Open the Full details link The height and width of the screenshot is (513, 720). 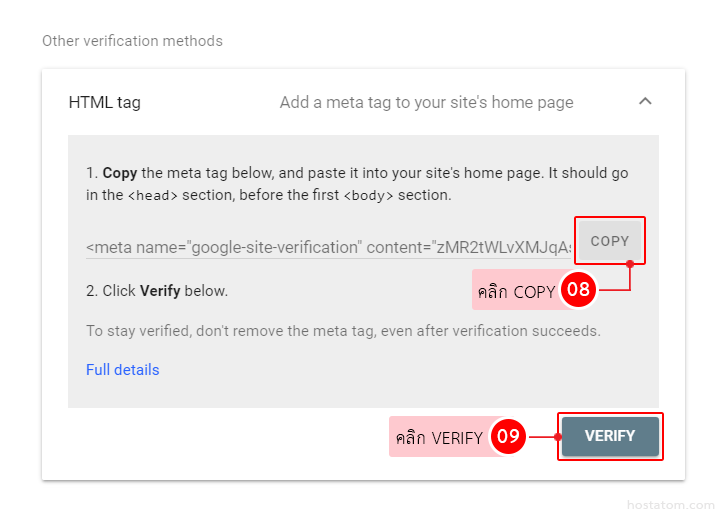pos(122,370)
